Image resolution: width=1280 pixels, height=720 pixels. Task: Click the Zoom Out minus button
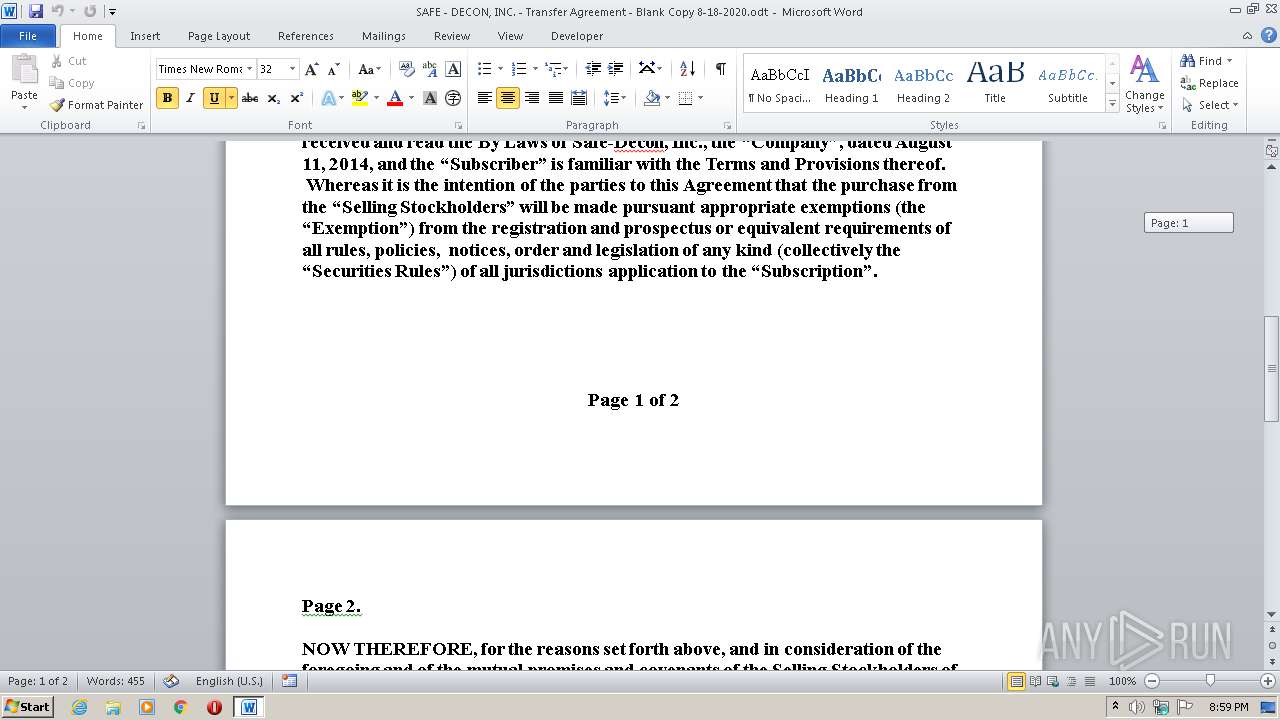pos(1152,681)
